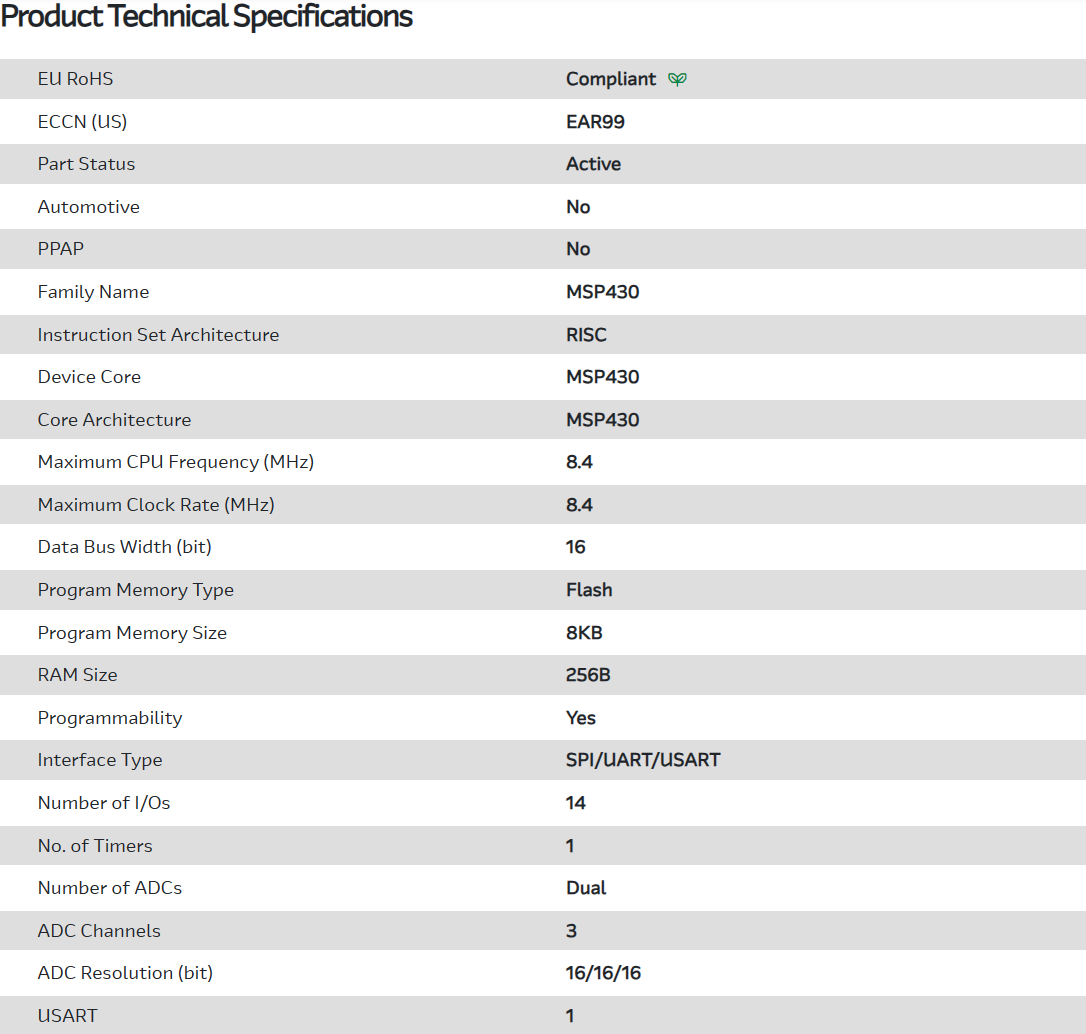Click the Data Bus Width value 16
Image resolution: width=1086 pixels, height=1034 pixels.
coord(576,547)
